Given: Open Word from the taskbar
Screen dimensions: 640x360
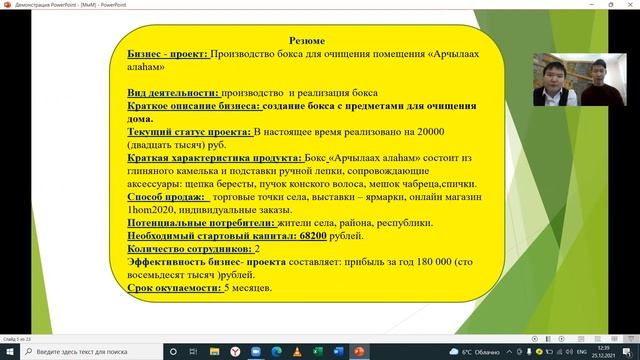Looking at the screenshot, I should pyautogui.click(x=338, y=351).
